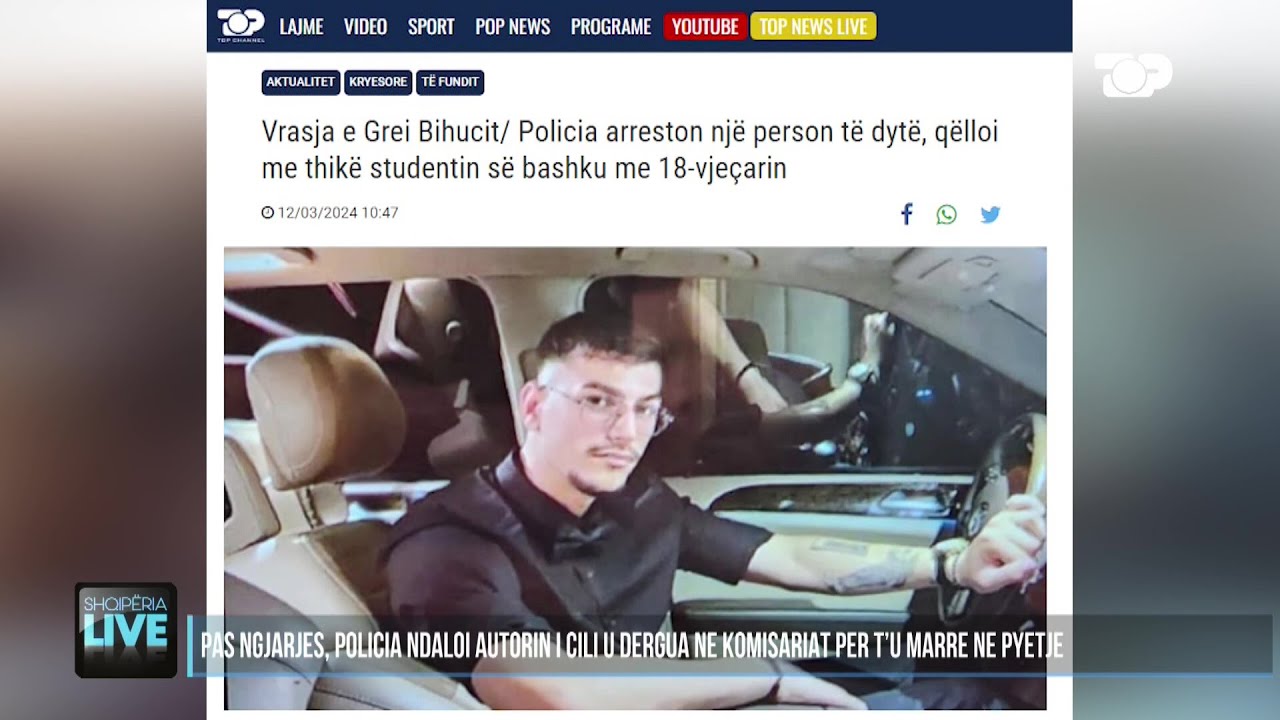Open the article photo of man in car
Image resolution: width=1280 pixels, height=720 pixels.
pyautogui.click(x=635, y=478)
